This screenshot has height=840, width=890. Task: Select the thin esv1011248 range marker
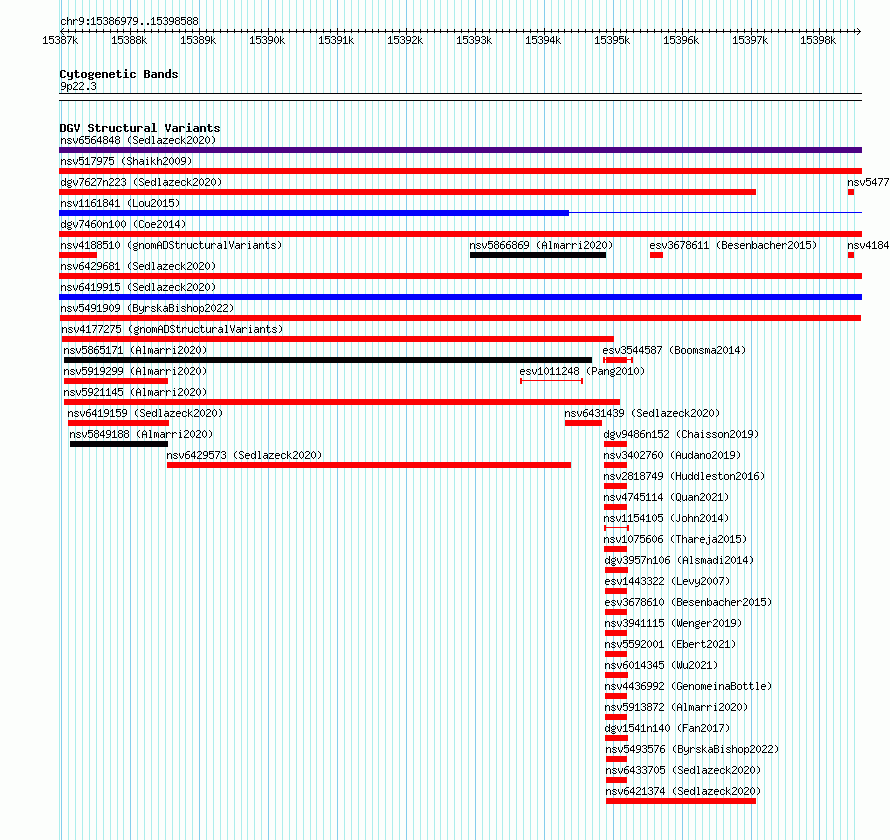[x=552, y=381]
